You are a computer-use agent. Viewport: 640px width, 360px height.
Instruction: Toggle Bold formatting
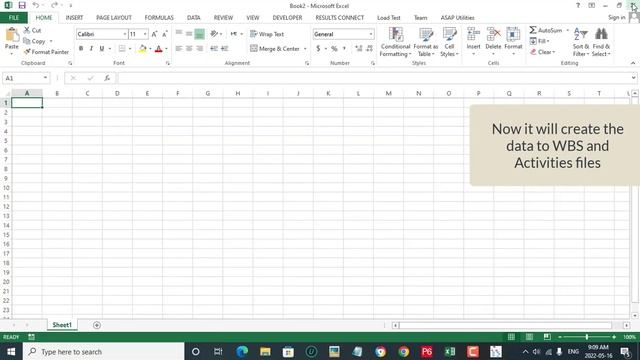point(81,49)
